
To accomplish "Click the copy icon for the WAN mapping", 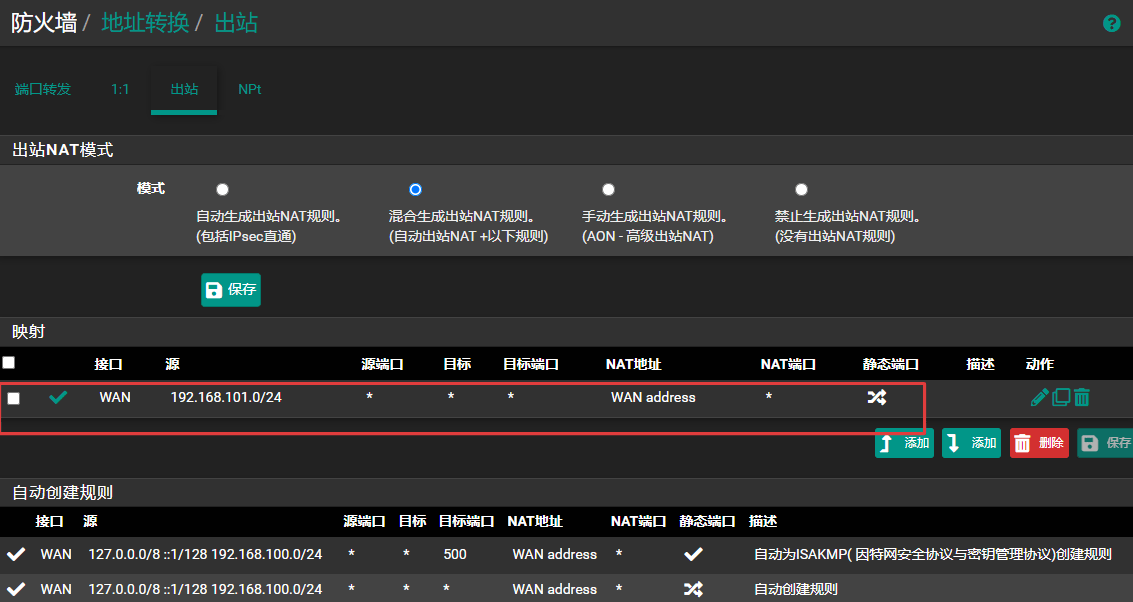I will [1061, 397].
